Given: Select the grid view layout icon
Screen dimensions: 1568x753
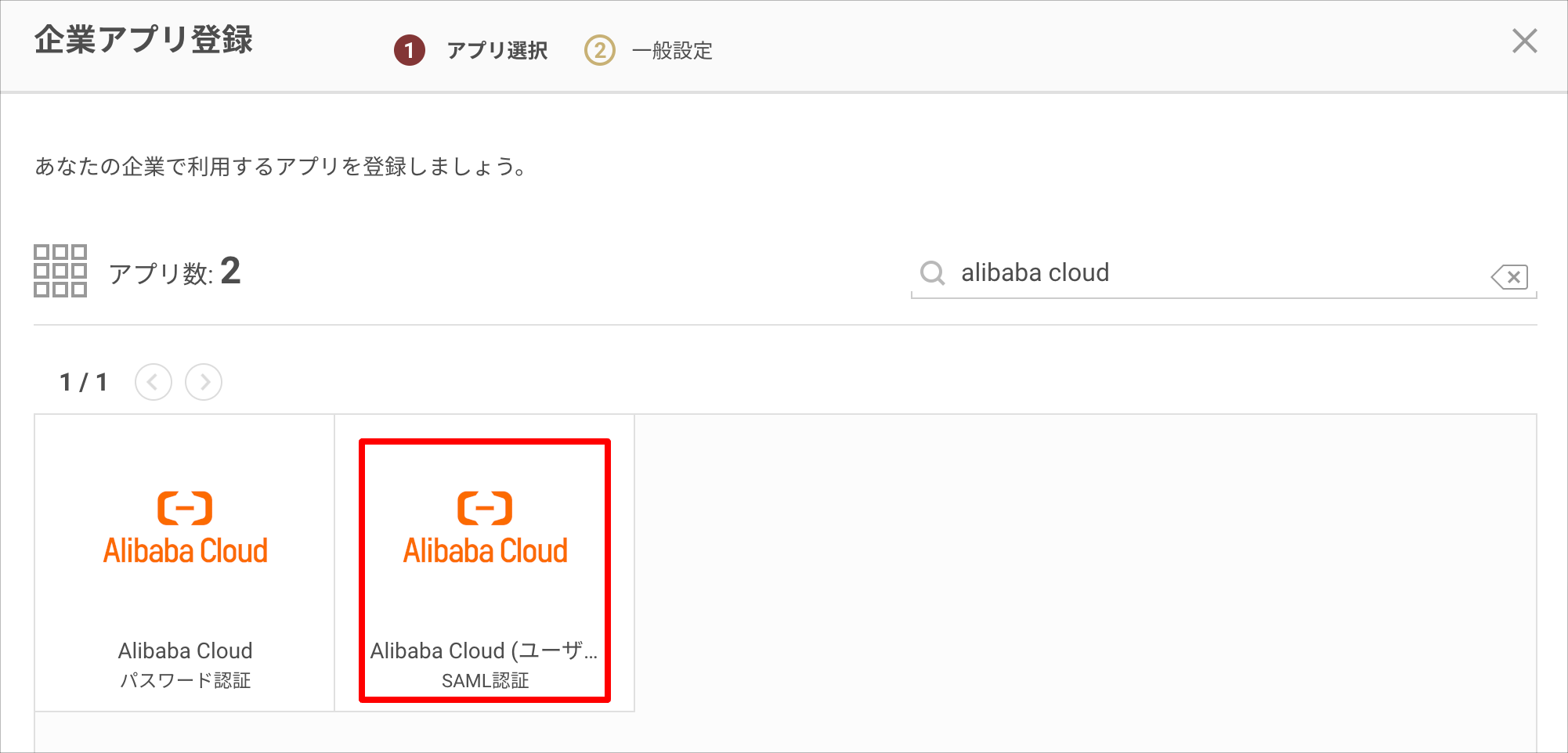Looking at the screenshot, I should point(60,272).
